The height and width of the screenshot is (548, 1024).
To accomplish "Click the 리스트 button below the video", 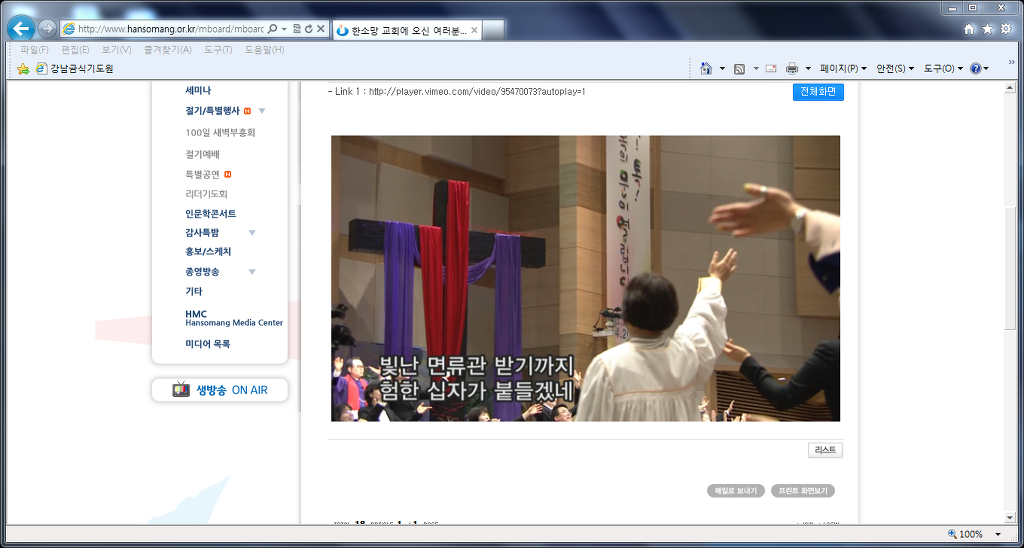I will (825, 451).
